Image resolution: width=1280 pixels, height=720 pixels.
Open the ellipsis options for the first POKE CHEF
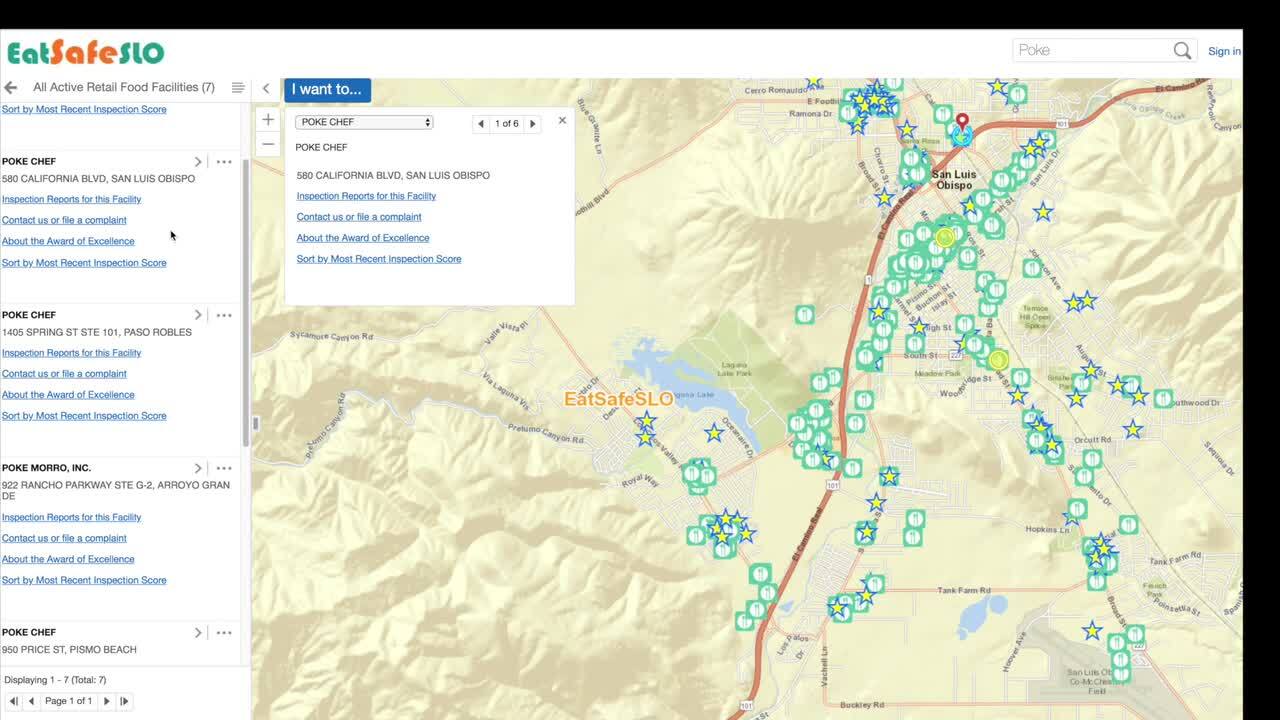224,161
